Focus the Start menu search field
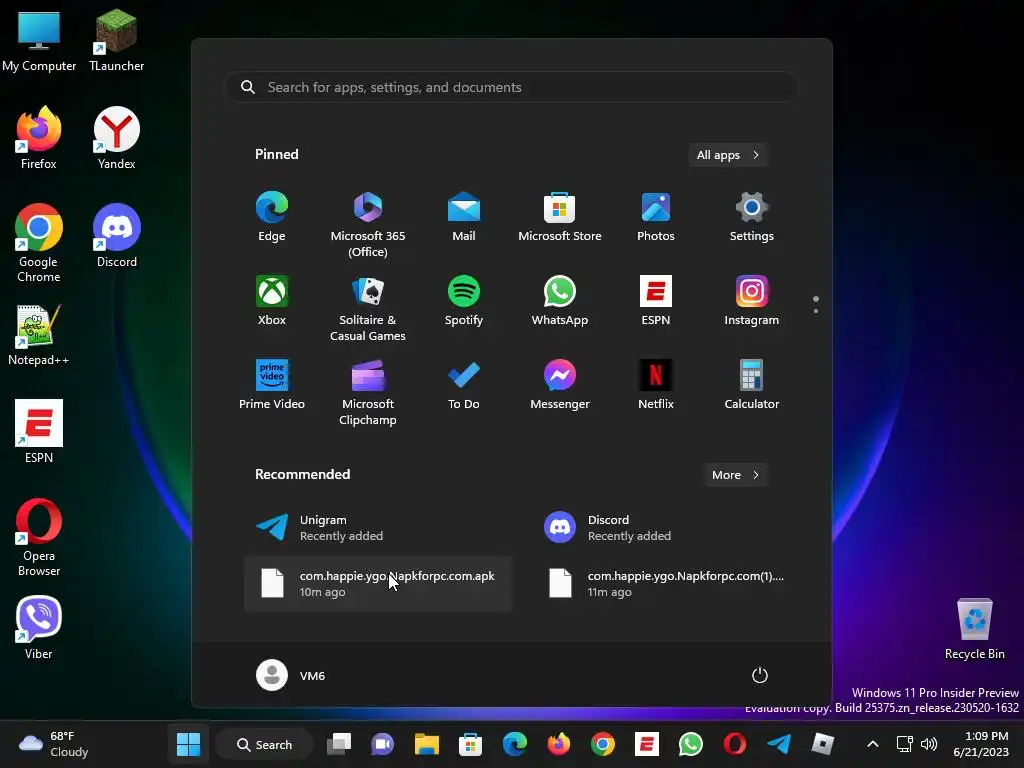The width and height of the screenshot is (1024, 768). 511,87
